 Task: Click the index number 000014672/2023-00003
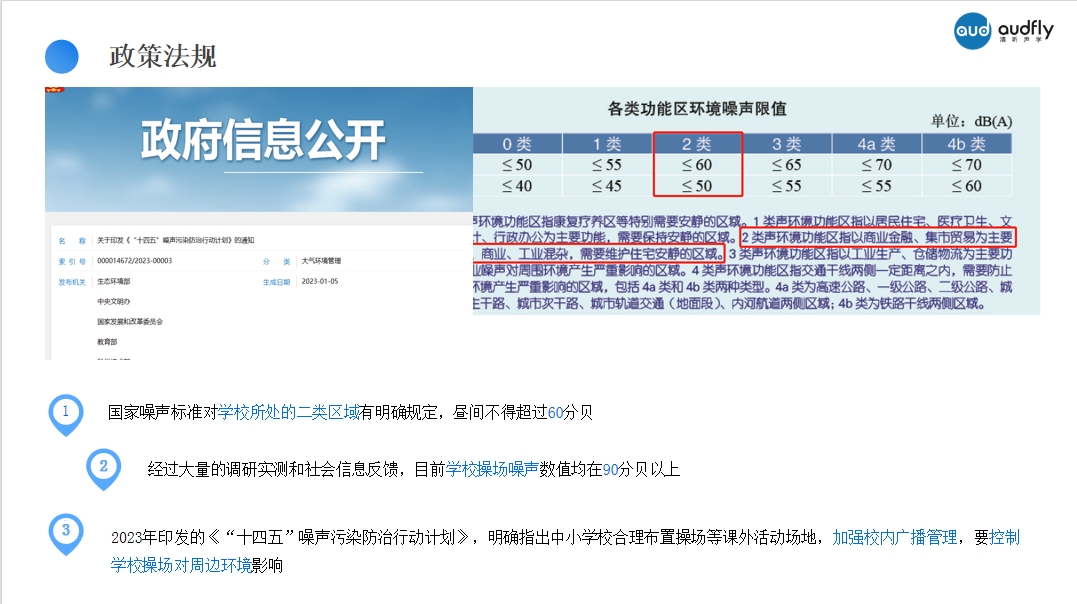(135, 261)
